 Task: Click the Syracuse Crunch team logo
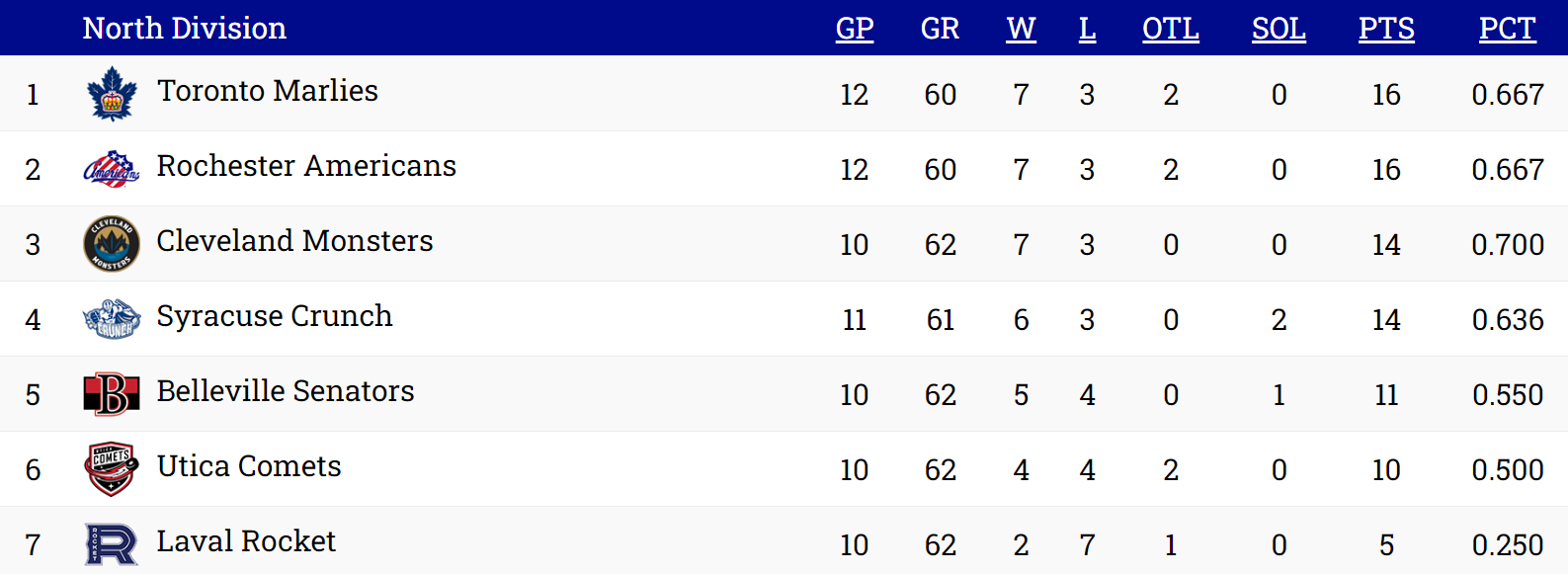(112, 319)
